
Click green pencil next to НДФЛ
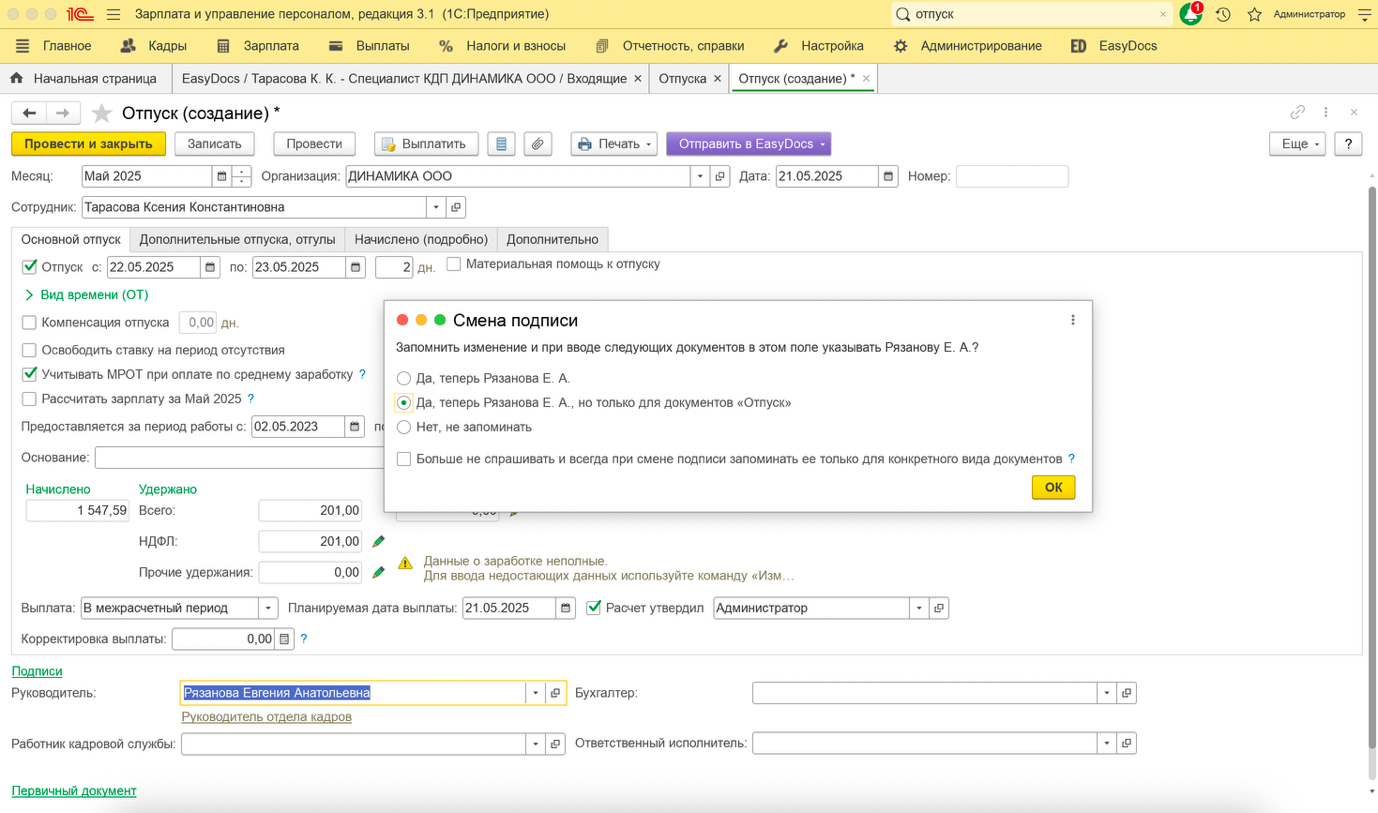coord(379,541)
